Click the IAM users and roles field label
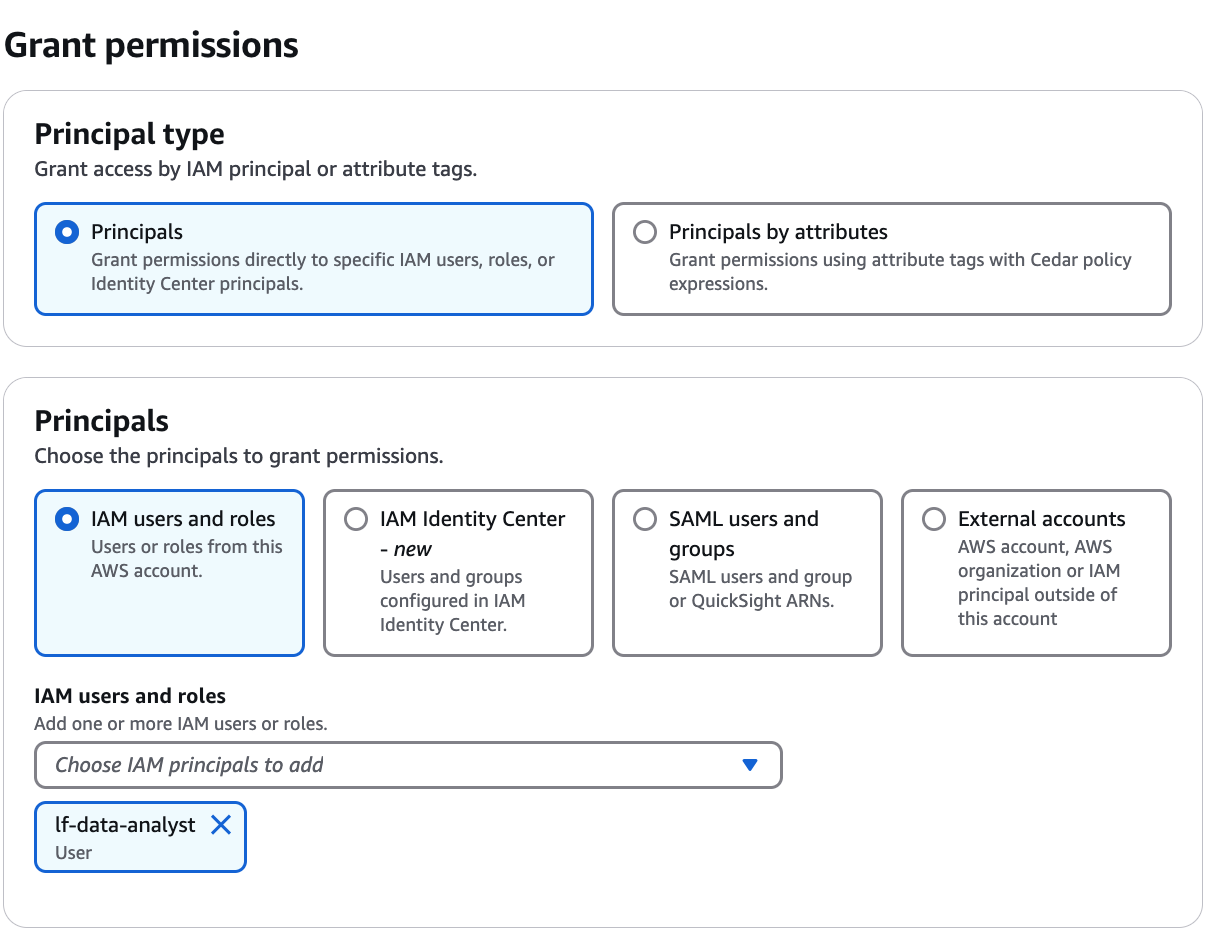 (x=130, y=696)
